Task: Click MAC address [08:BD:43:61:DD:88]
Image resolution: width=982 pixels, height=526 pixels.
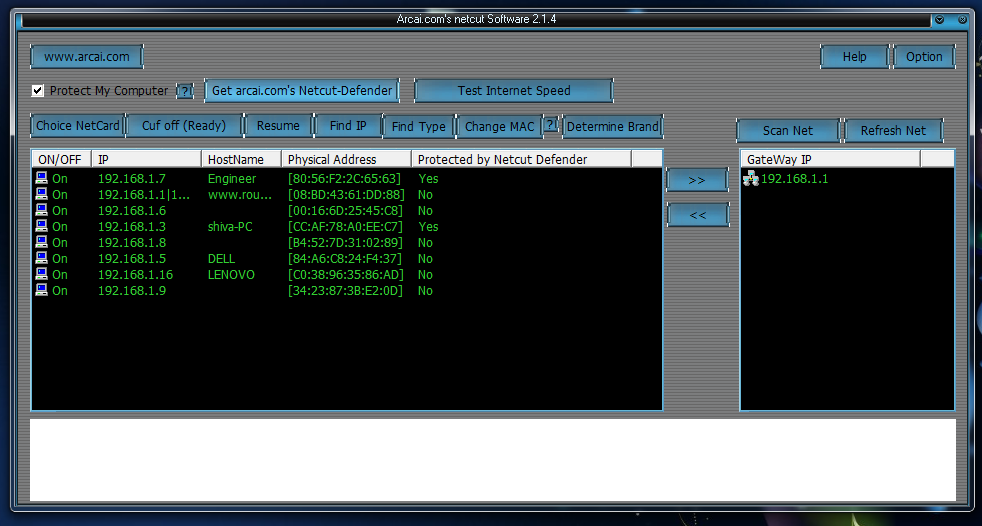Action: (346, 195)
